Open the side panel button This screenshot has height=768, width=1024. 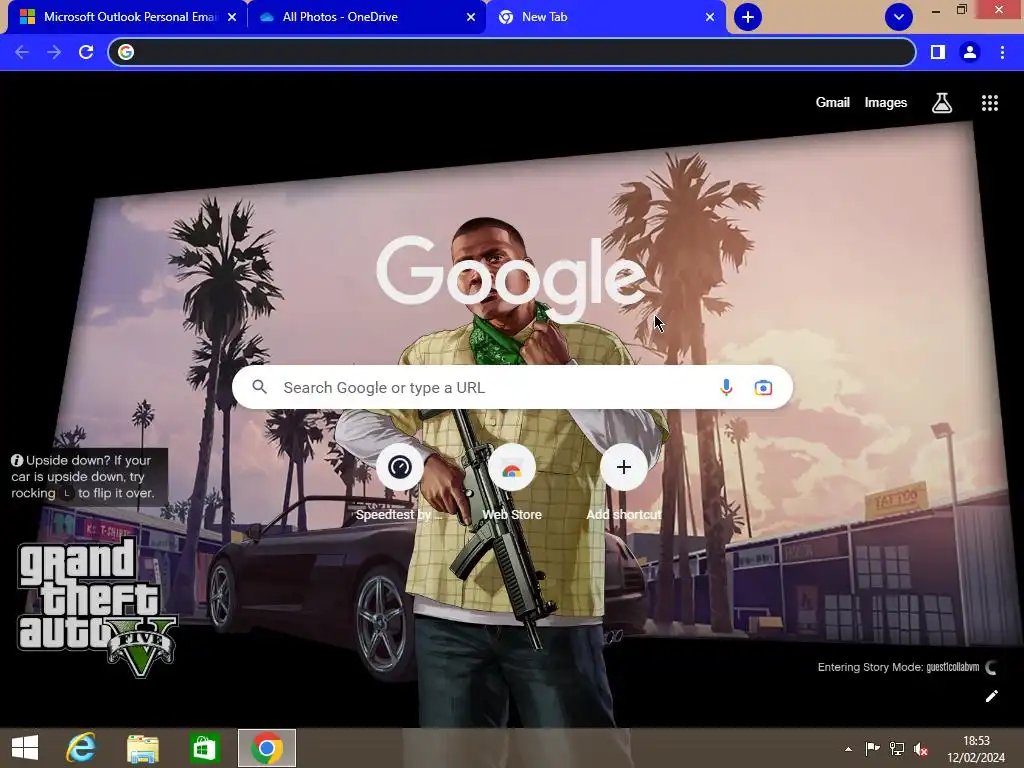point(938,52)
